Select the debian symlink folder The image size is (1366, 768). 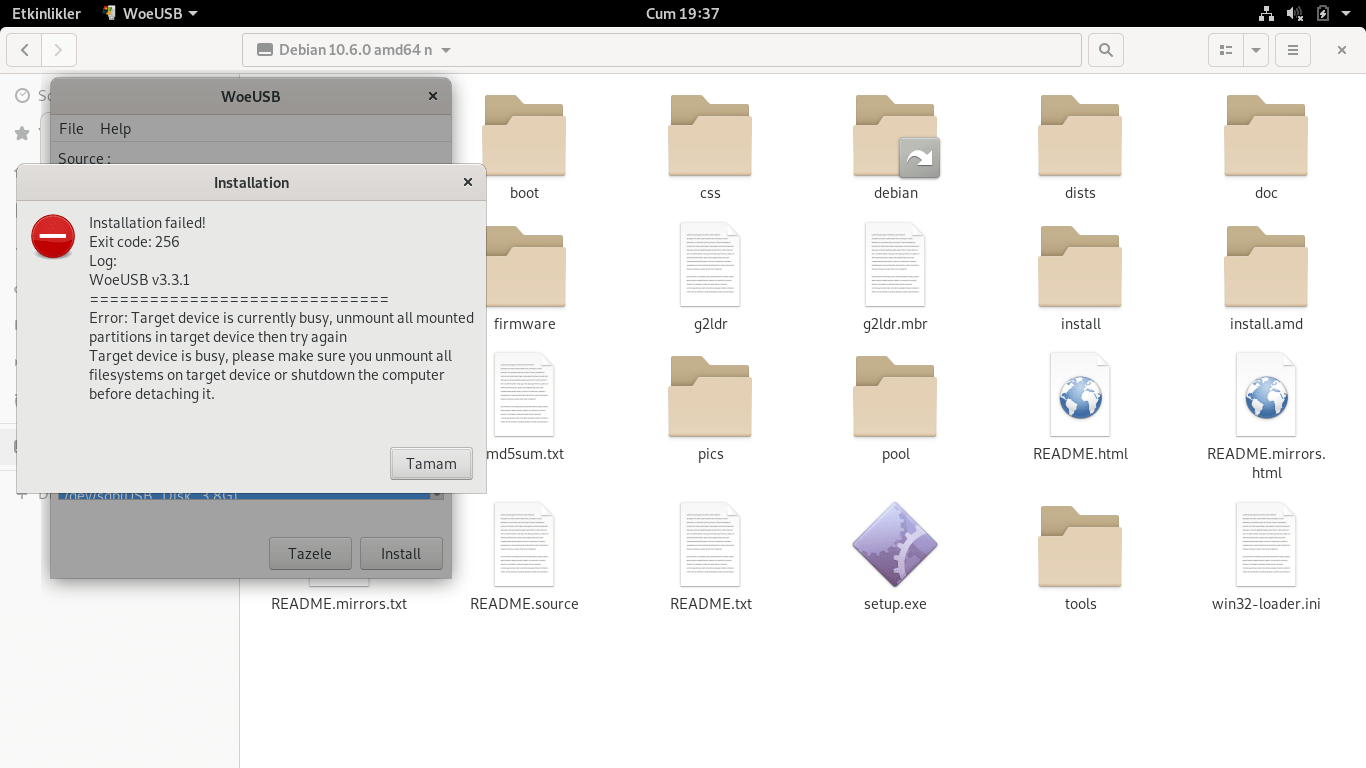point(896,136)
